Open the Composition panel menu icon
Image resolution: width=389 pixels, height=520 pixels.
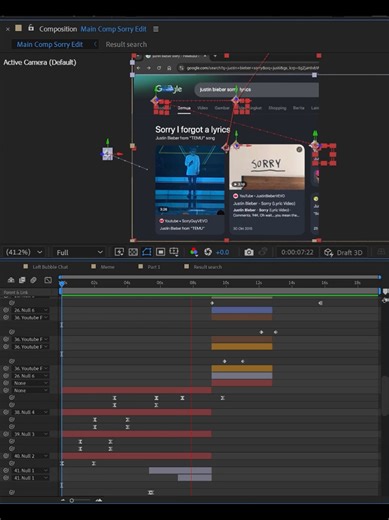tap(156, 29)
